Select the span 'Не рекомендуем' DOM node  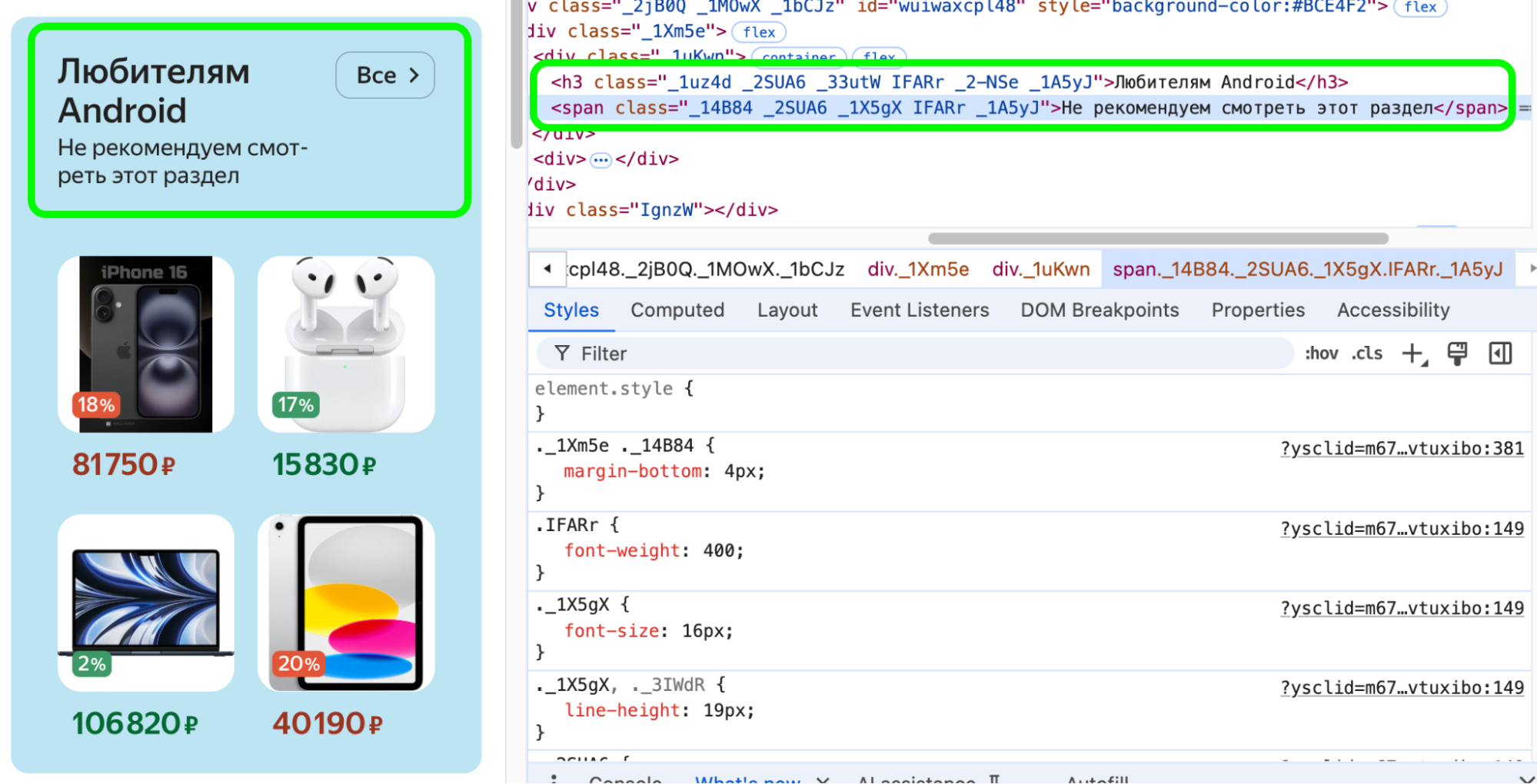click(x=1029, y=108)
